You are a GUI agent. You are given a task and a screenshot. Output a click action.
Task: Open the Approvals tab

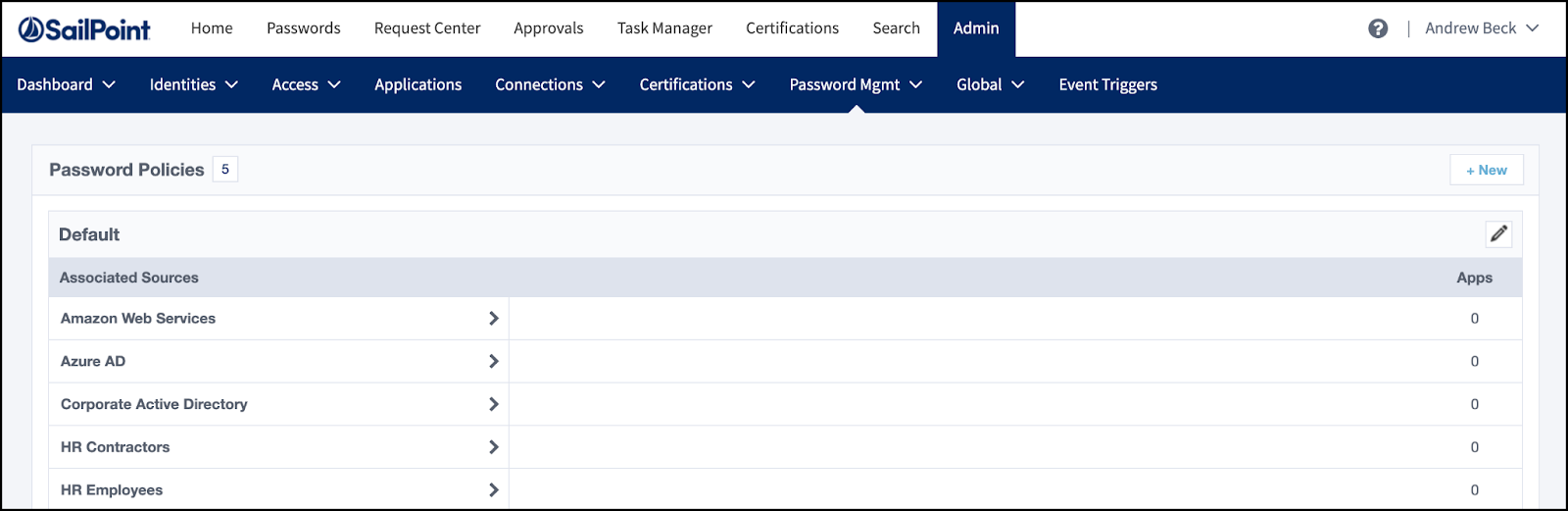click(x=549, y=28)
